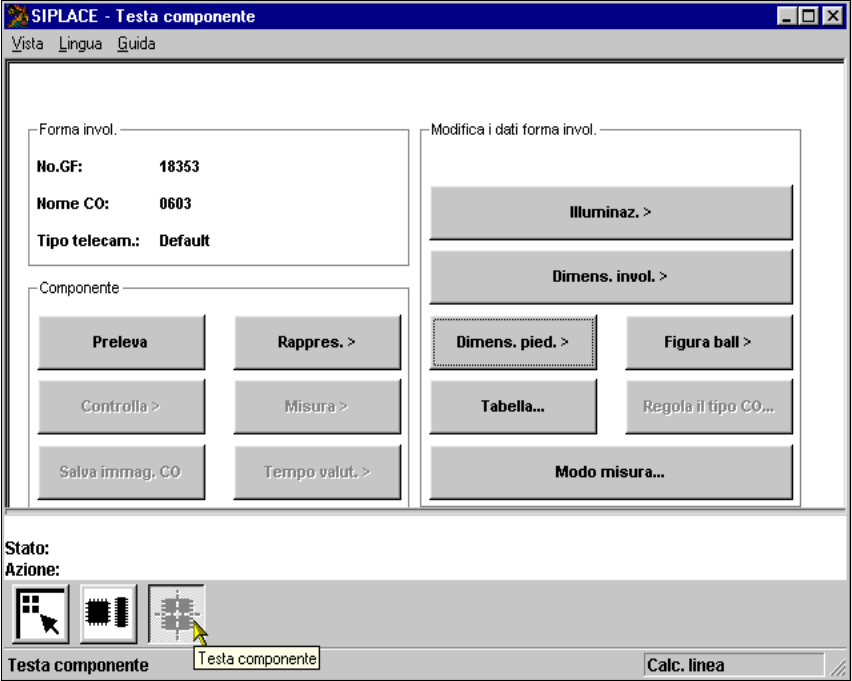This screenshot has width=852, height=681.
Task: Click the SIPLACE application icon in title bar
Action: point(20,17)
